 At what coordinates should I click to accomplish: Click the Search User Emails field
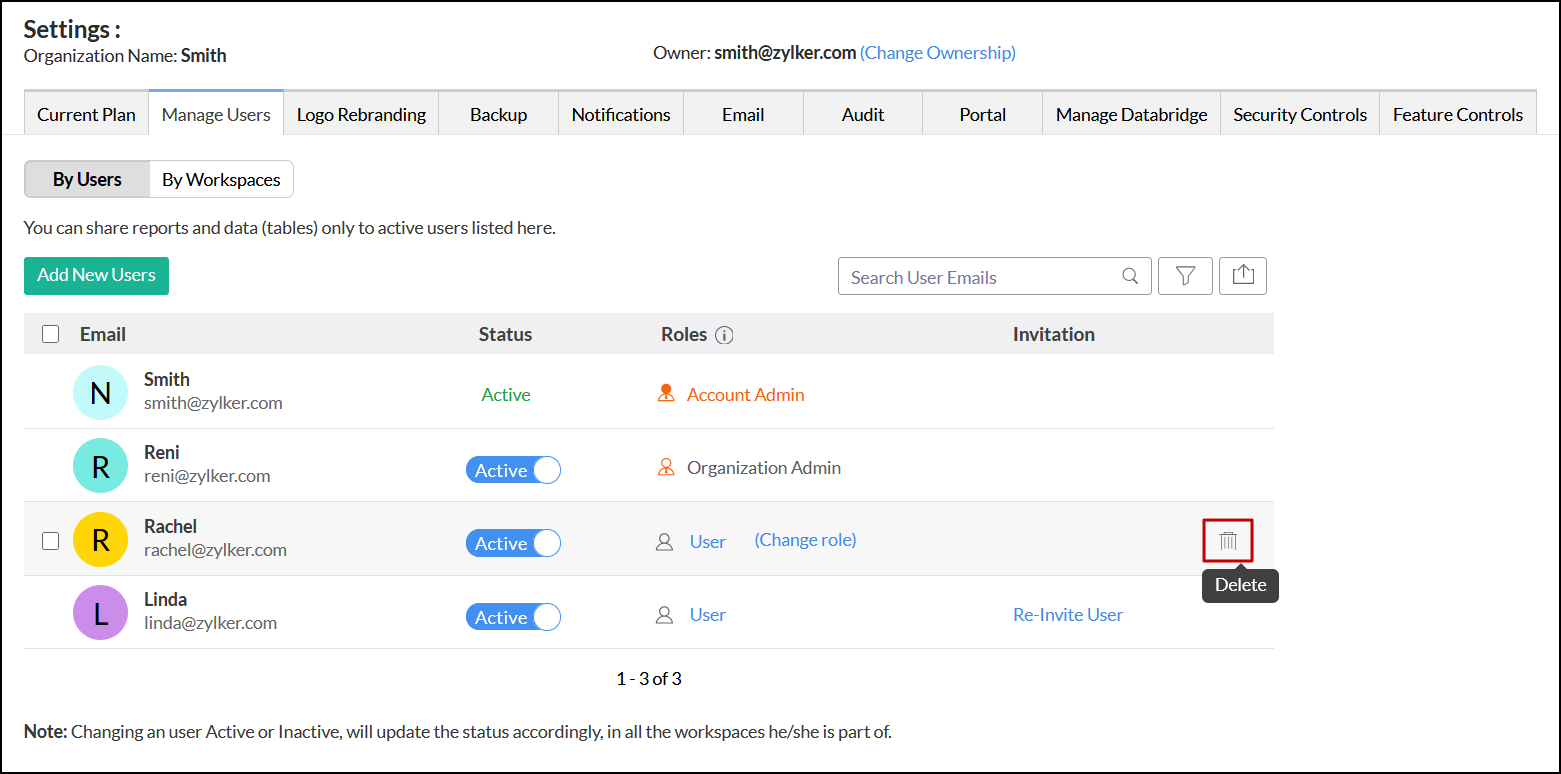click(x=980, y=277)
